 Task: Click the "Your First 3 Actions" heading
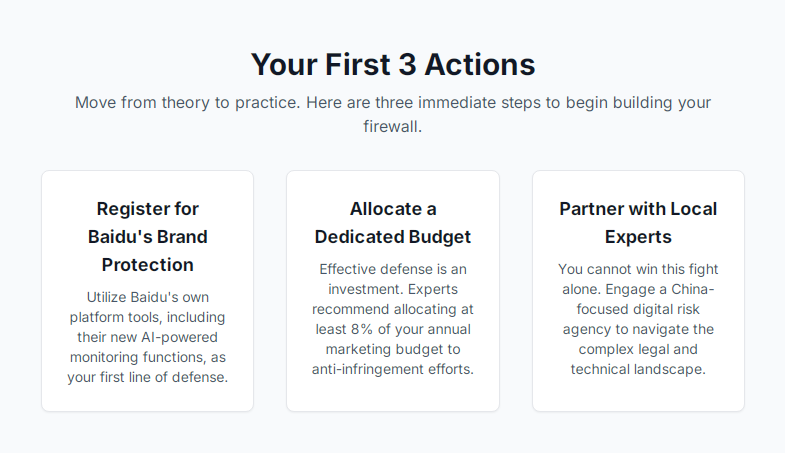coord(393,65)
